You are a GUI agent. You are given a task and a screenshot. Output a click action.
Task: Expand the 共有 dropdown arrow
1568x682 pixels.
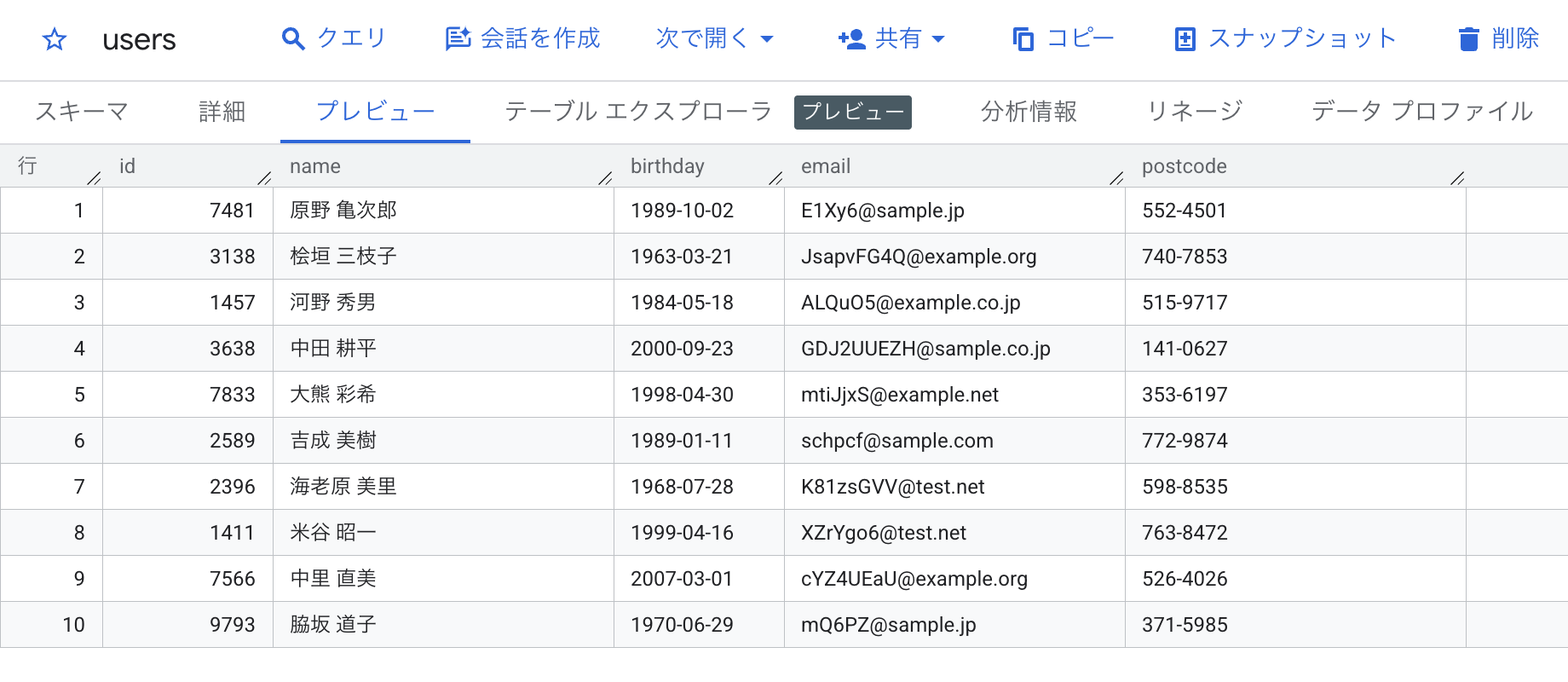(x=938, y=39)
